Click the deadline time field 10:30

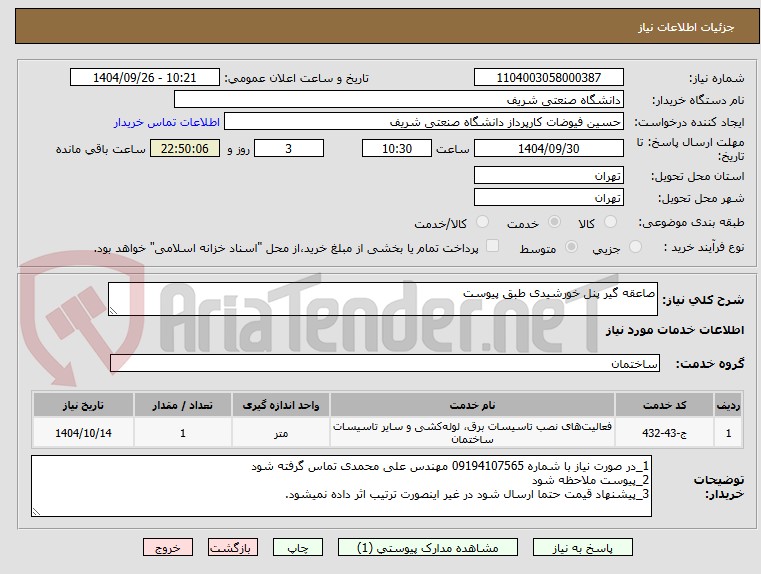click(x=397, y=148)
